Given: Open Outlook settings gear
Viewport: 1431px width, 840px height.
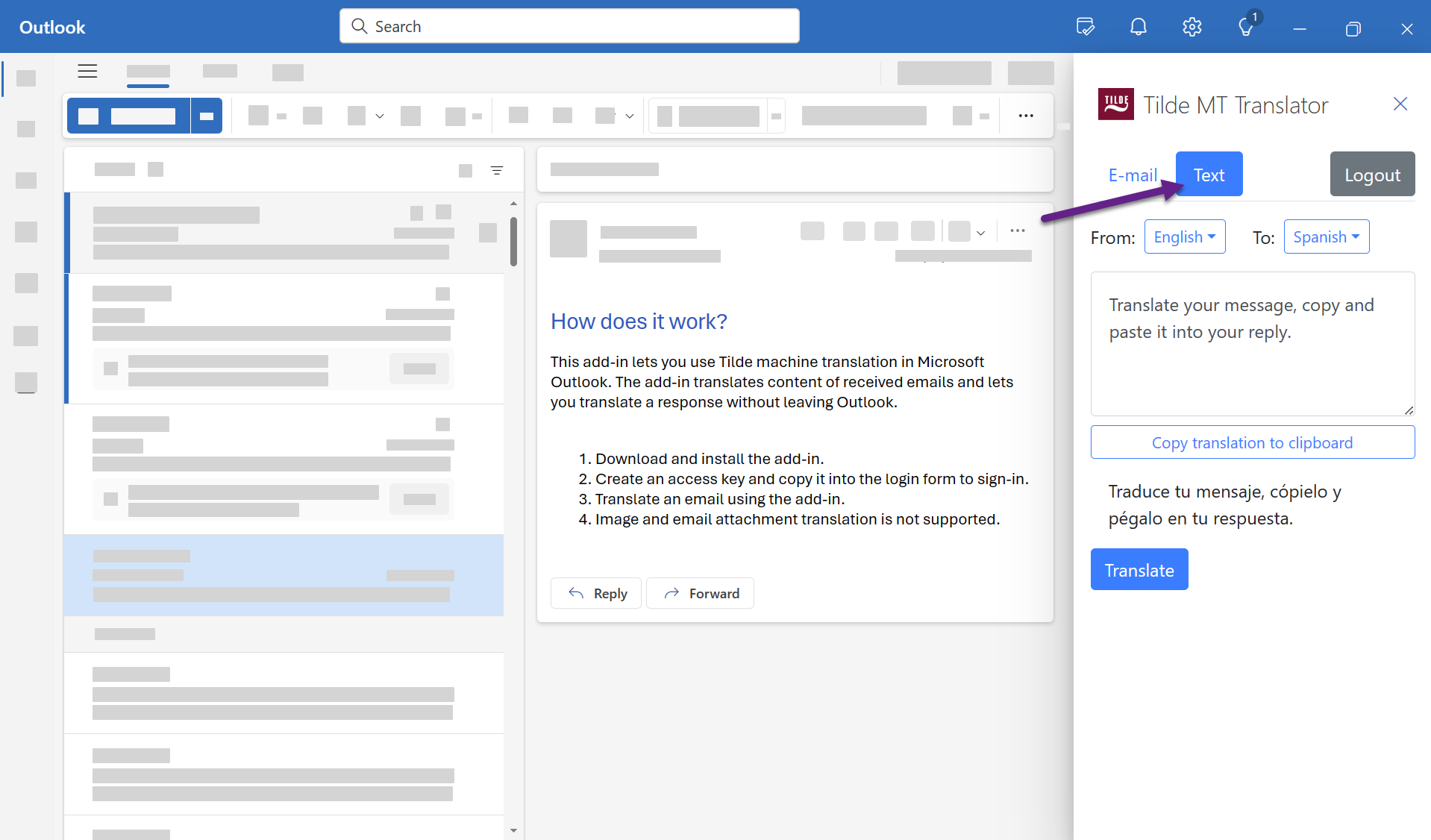Looking at the screenshot, I should [1192, 27].
